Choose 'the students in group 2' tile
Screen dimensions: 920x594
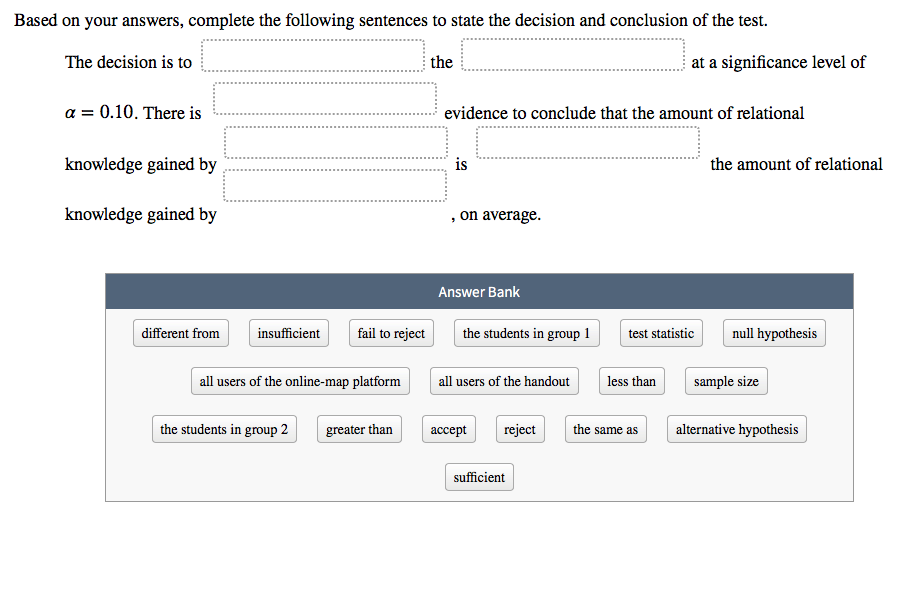224,430
